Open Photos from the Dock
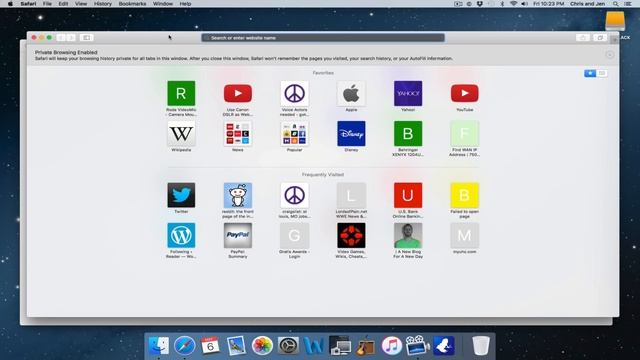This screenshot has width=640, height=360. point(262,346)
